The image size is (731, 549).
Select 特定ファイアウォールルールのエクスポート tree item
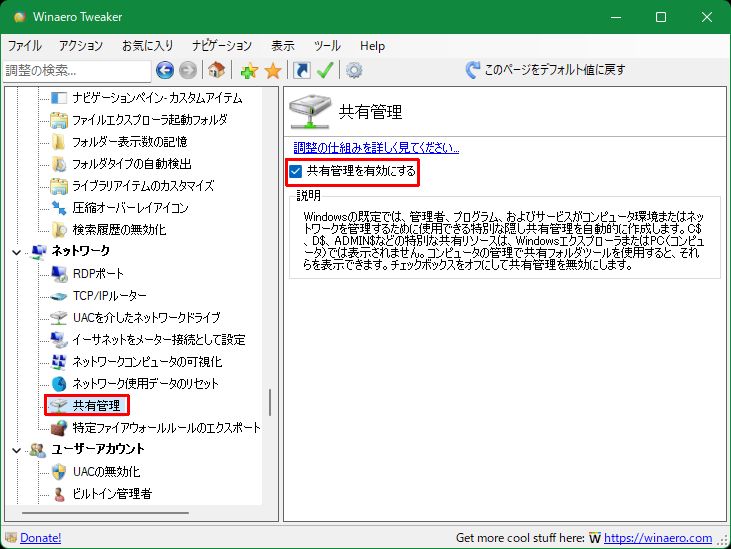(166, 427)
